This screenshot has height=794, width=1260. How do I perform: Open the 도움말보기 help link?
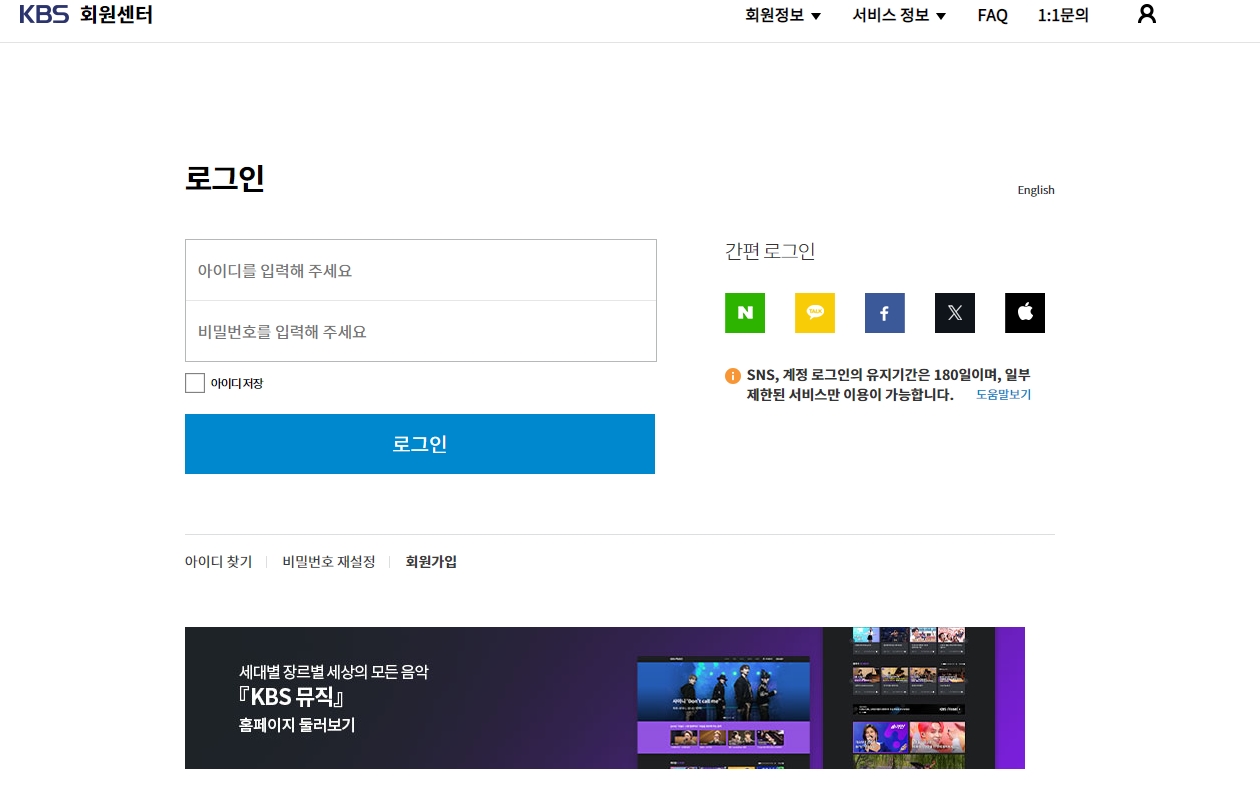(1003, 395)
